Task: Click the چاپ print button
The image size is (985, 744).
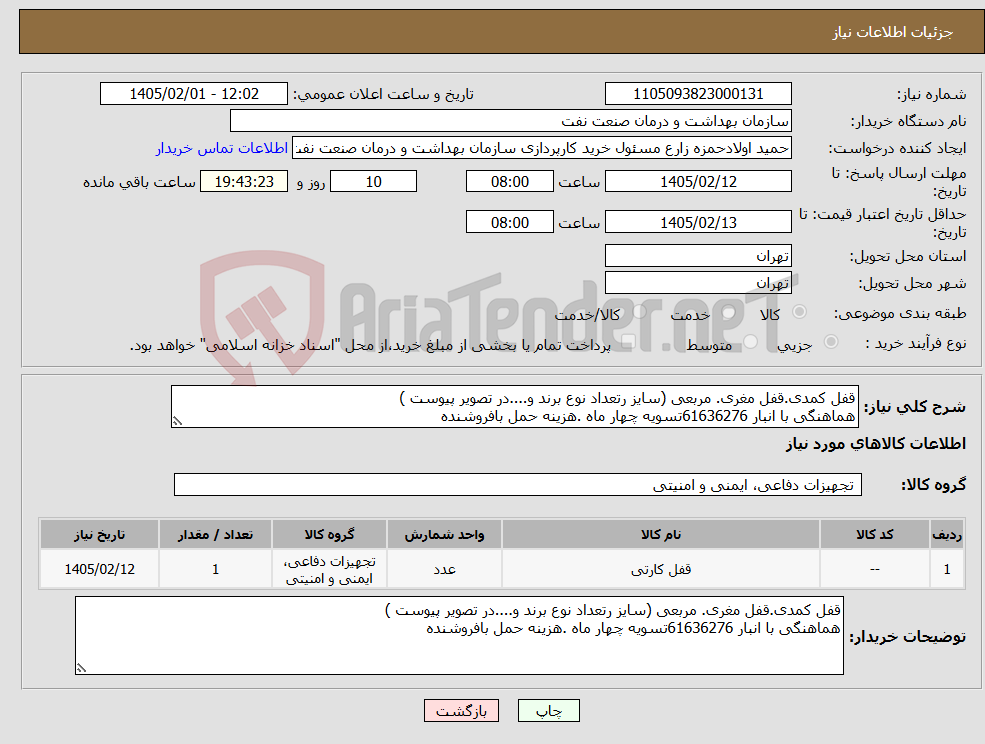Action: pyautogui.click(x=548, y=711)
